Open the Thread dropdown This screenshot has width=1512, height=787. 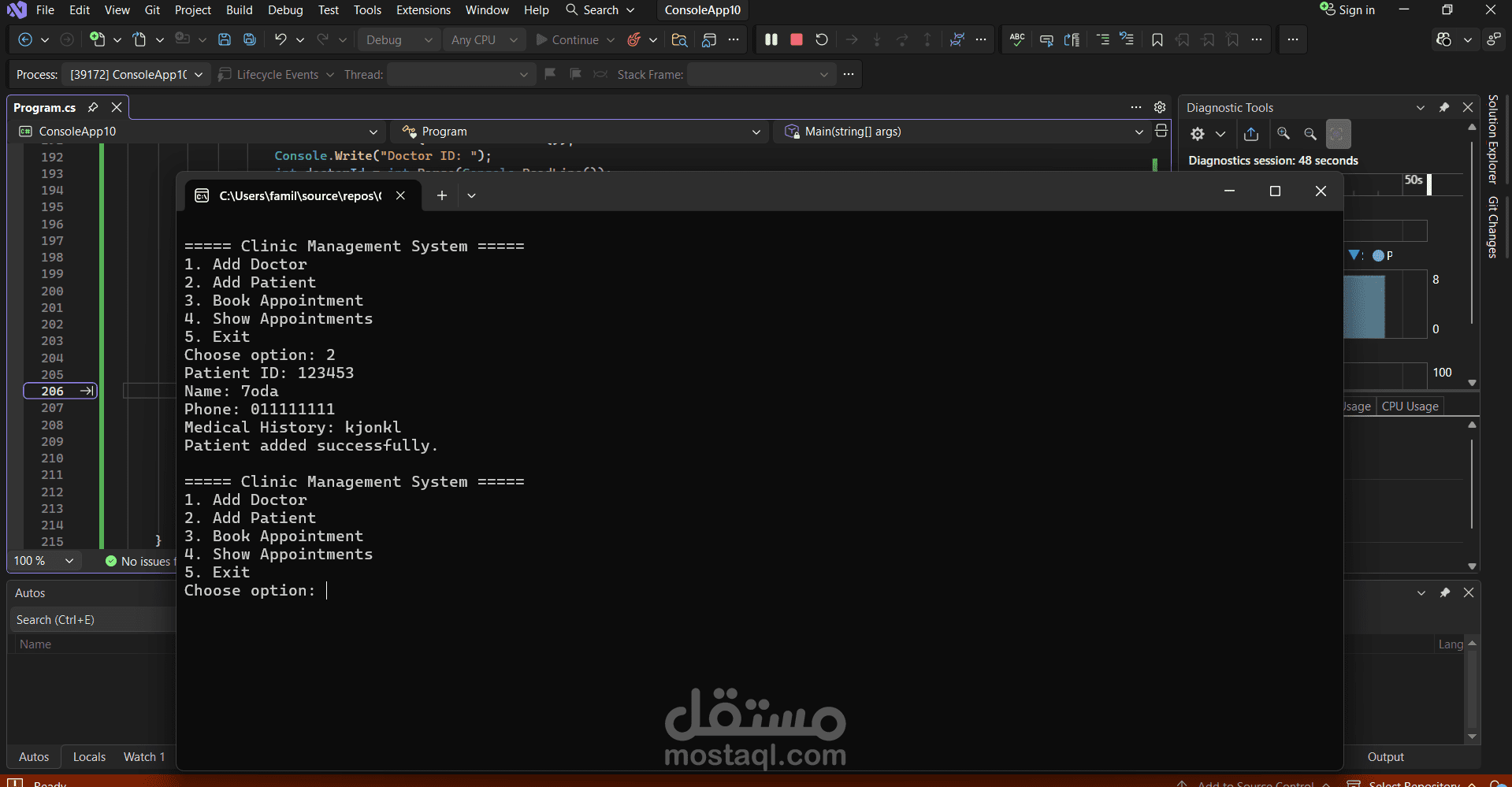coord(460,74)
